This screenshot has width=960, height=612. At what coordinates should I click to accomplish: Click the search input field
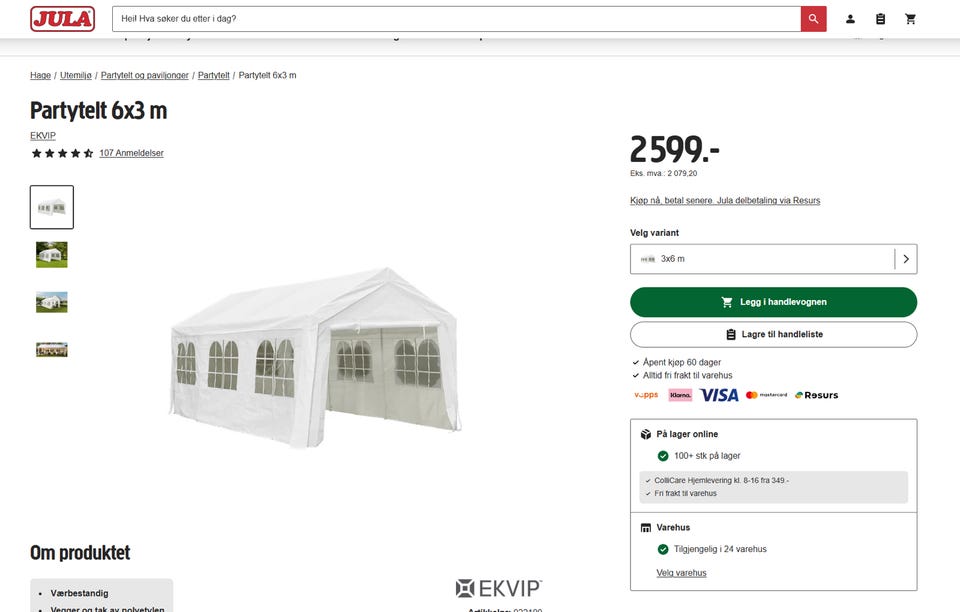pos(456,19)
